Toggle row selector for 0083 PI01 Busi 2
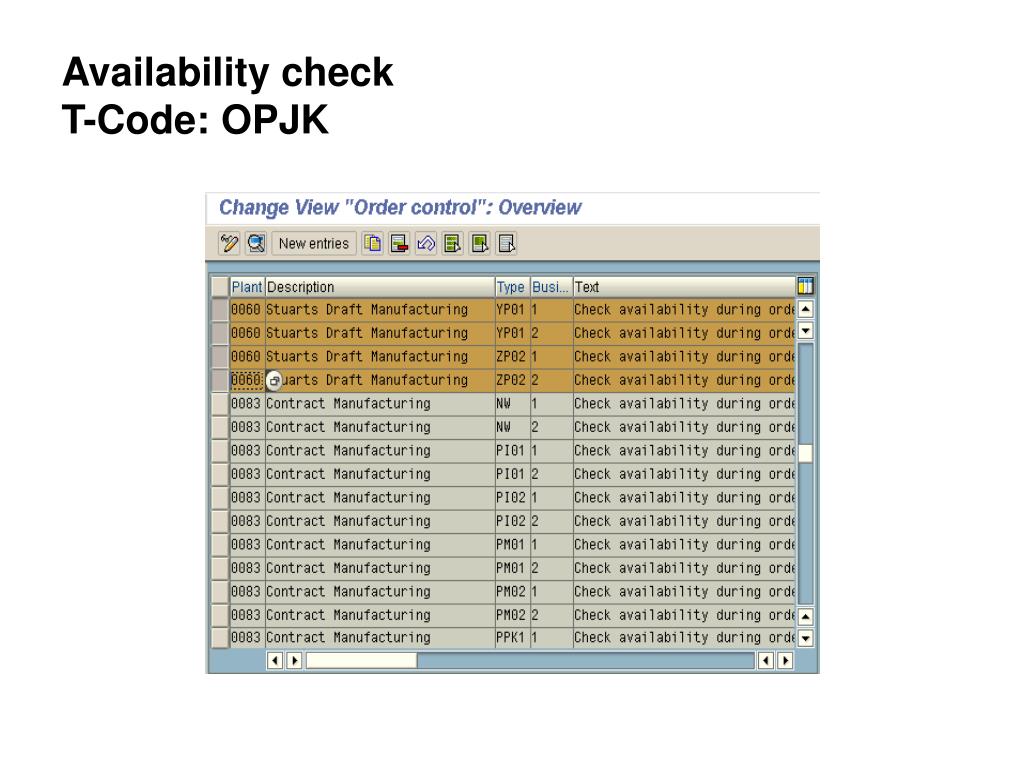Screen dimensions: 1024x768 [219, 474]
